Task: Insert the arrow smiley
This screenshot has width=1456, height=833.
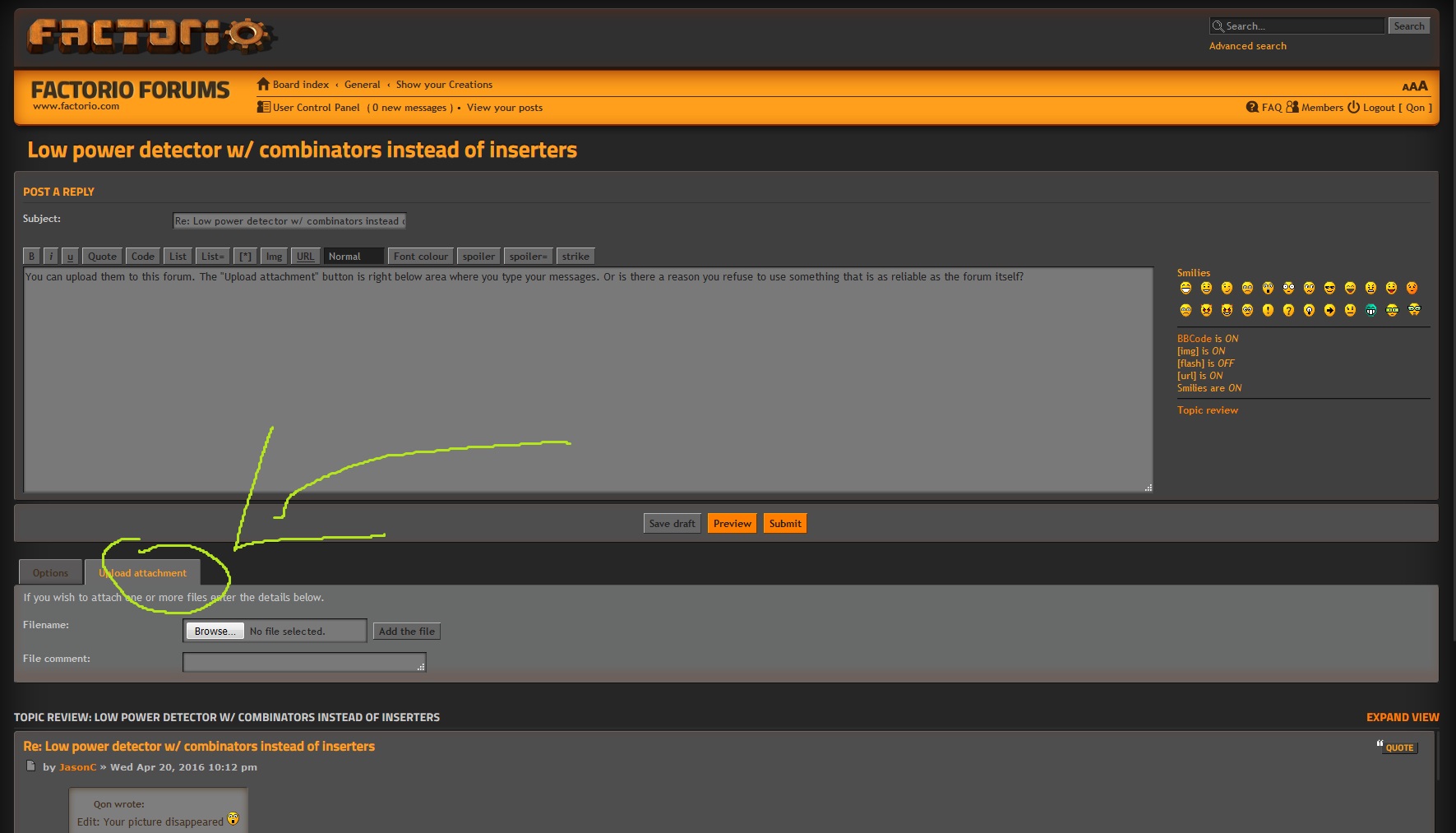Action: [1329, 310]
